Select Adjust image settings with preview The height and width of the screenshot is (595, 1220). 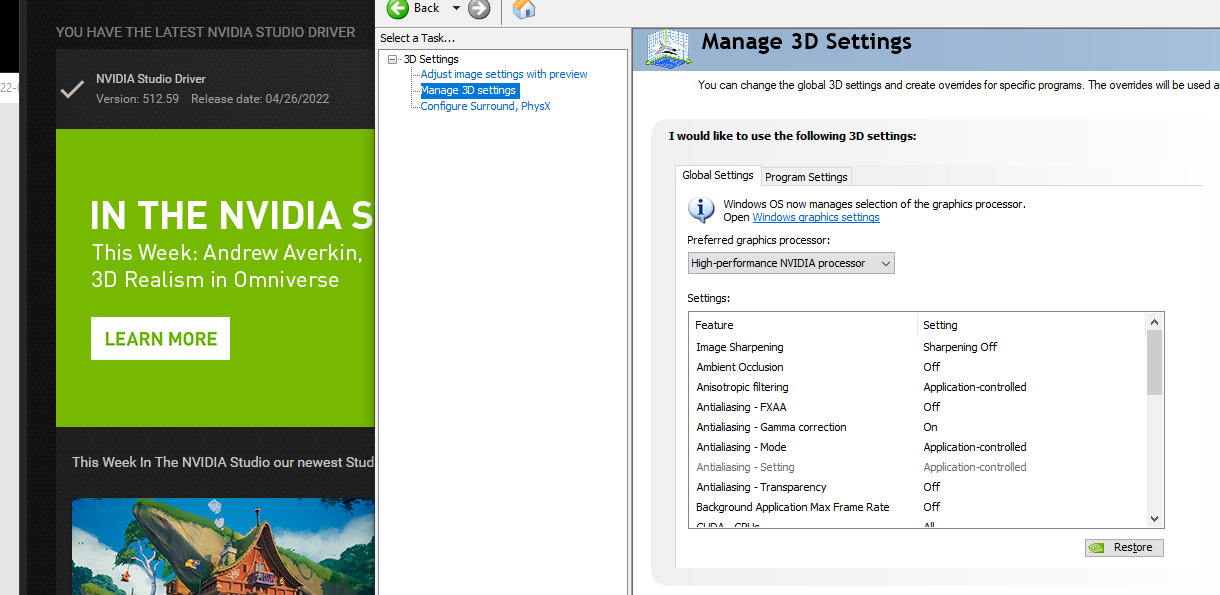click(x=504, y=74)
